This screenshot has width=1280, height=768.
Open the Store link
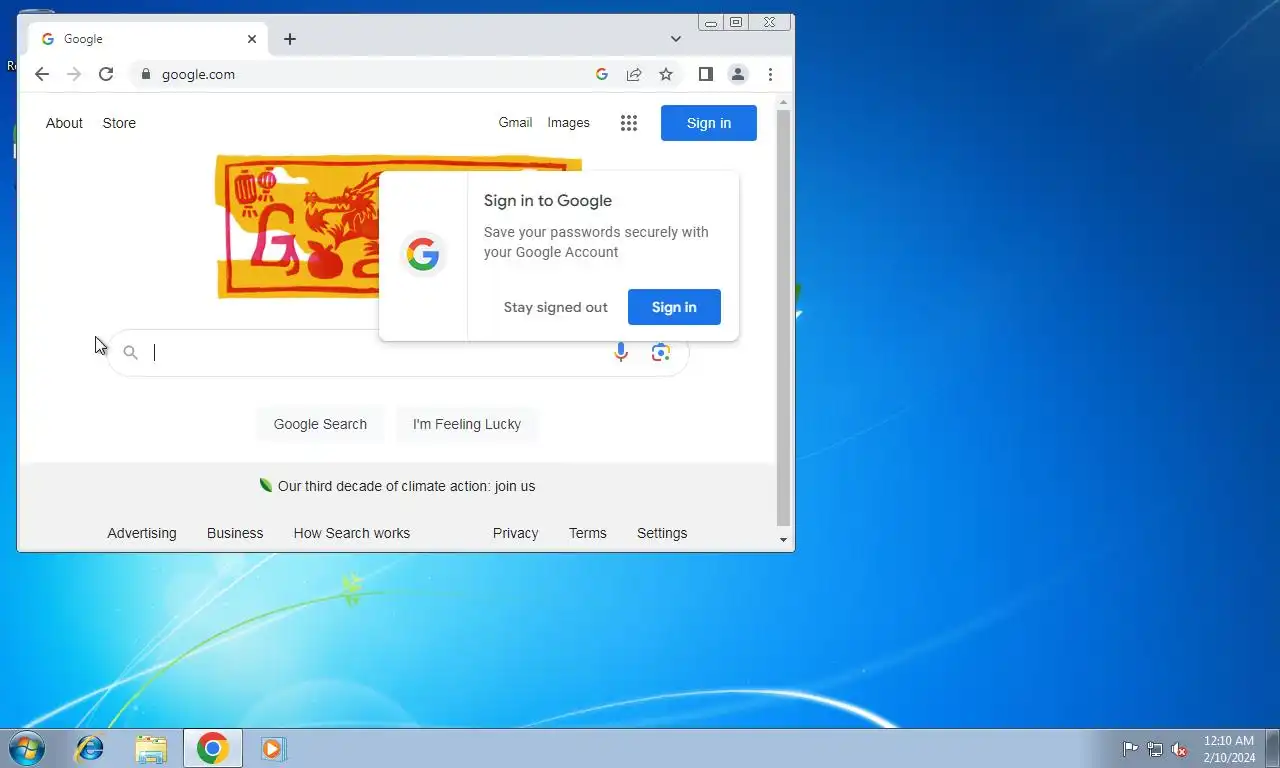[x=119, y=123]
